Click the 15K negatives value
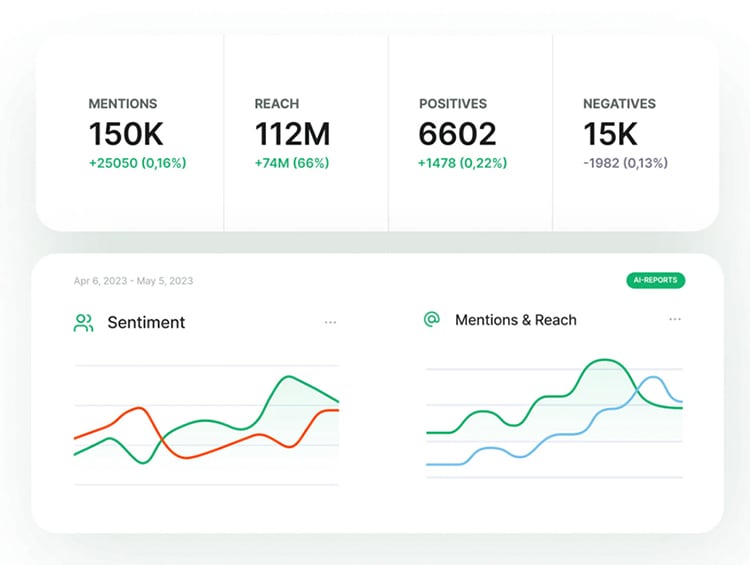This screenshot has height=565, width=750. 610,133
